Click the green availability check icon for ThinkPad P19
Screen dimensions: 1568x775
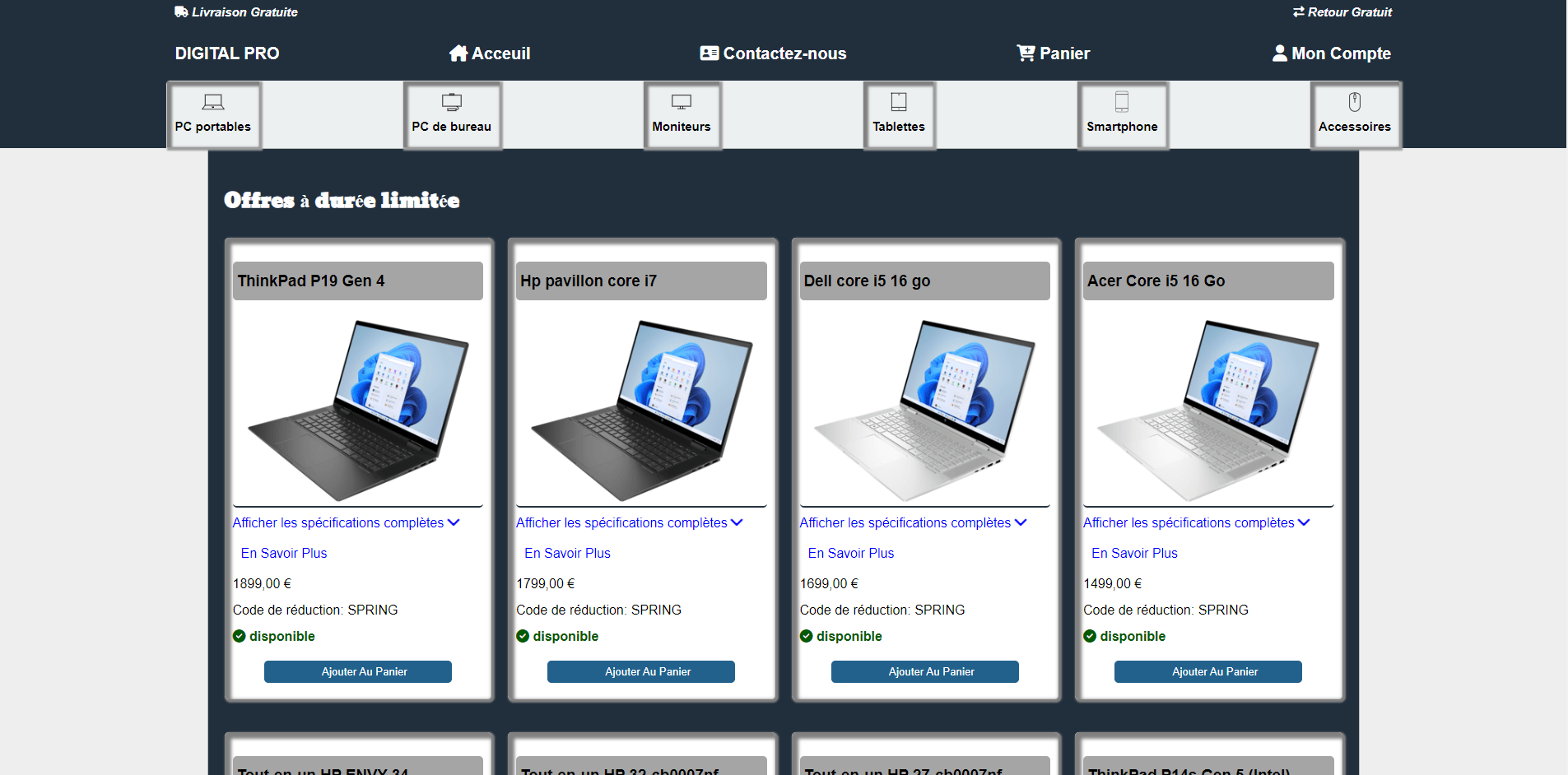(x=240, y=636)
